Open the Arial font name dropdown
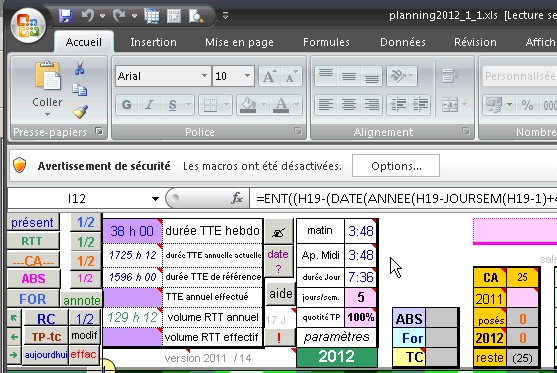 pos(204,76)
